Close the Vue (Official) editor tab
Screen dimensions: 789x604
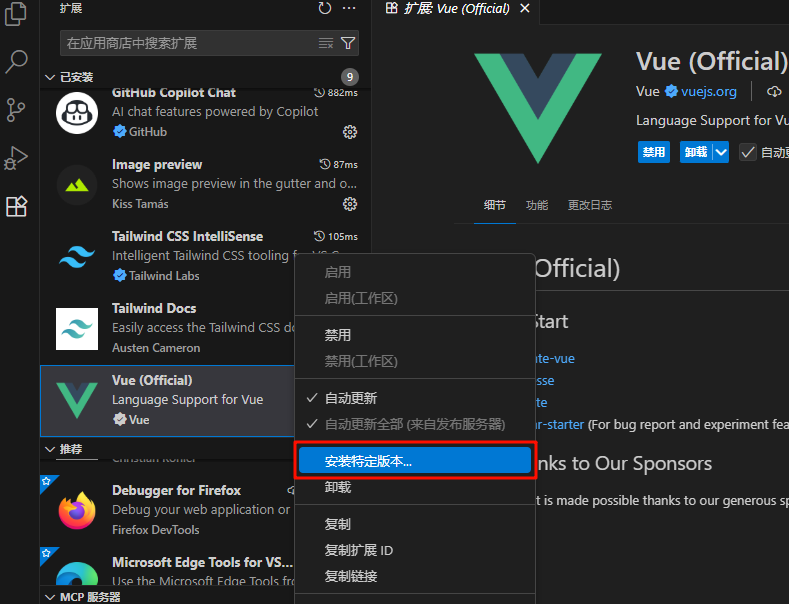(x=525, y=8)
